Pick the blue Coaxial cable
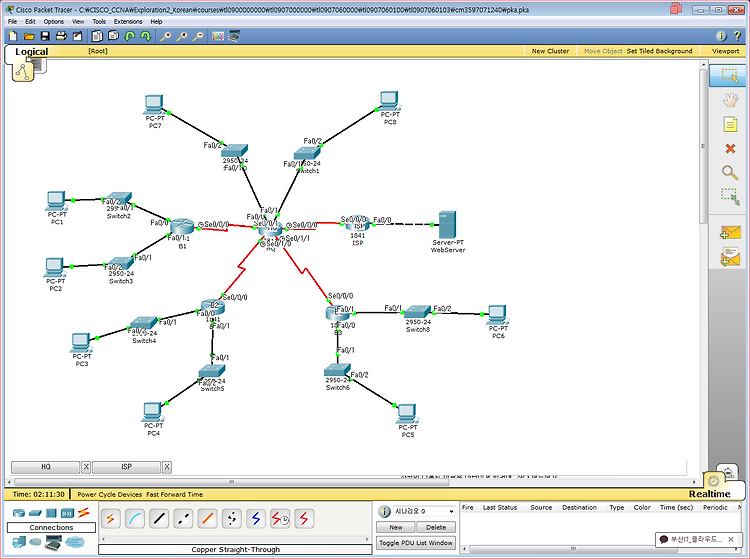Screen dimensions: 750x559 (x=256, y=519)
